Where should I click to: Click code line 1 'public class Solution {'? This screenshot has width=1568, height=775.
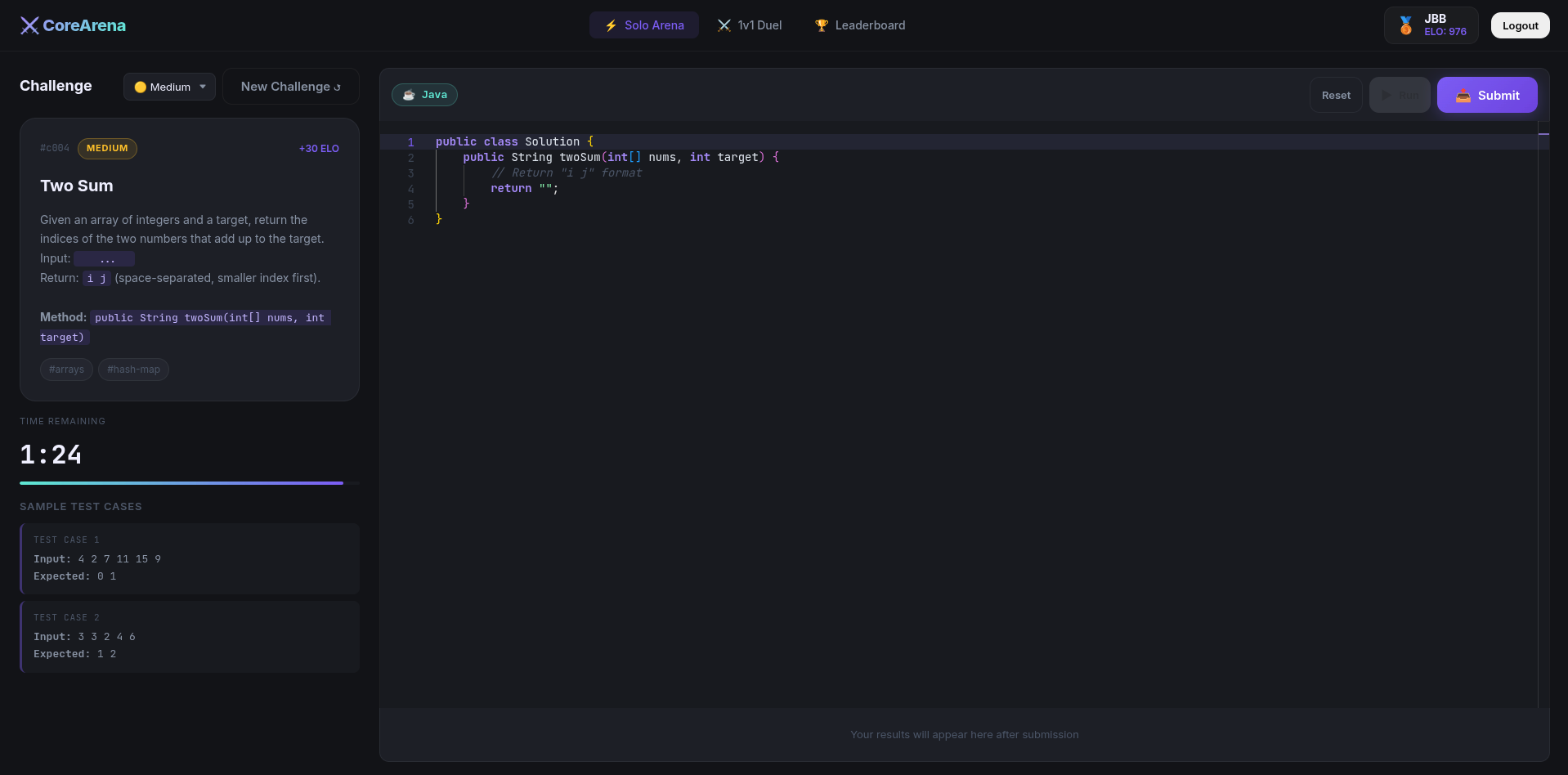[x=514, y=142]
